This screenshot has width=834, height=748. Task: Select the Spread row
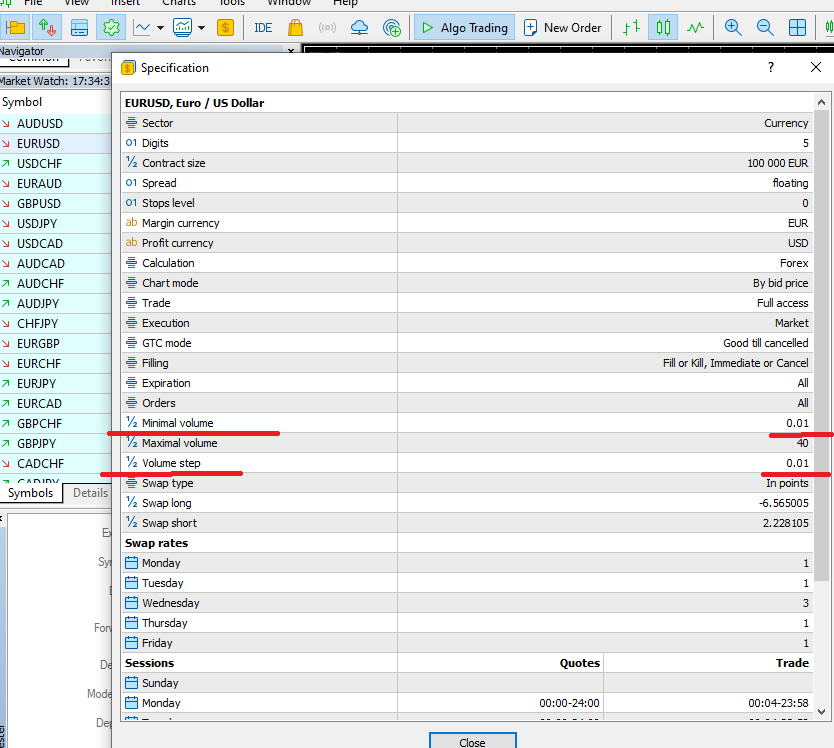pyautogui.click(x=467, y=183)
